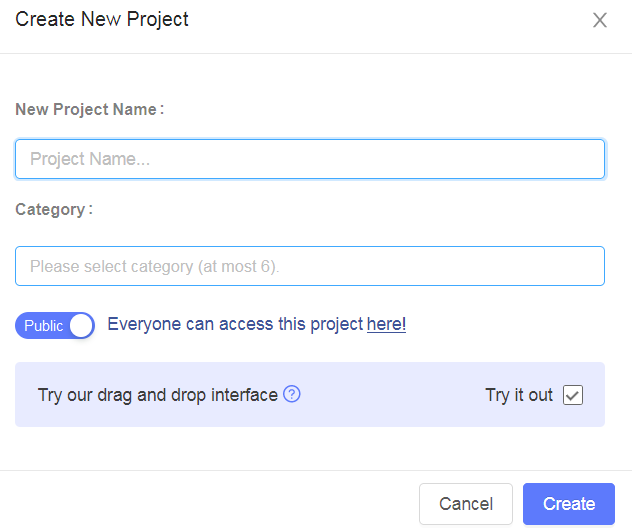Close the Create New Project dialog
Screen dimensions: 632x529
[600, 20]
